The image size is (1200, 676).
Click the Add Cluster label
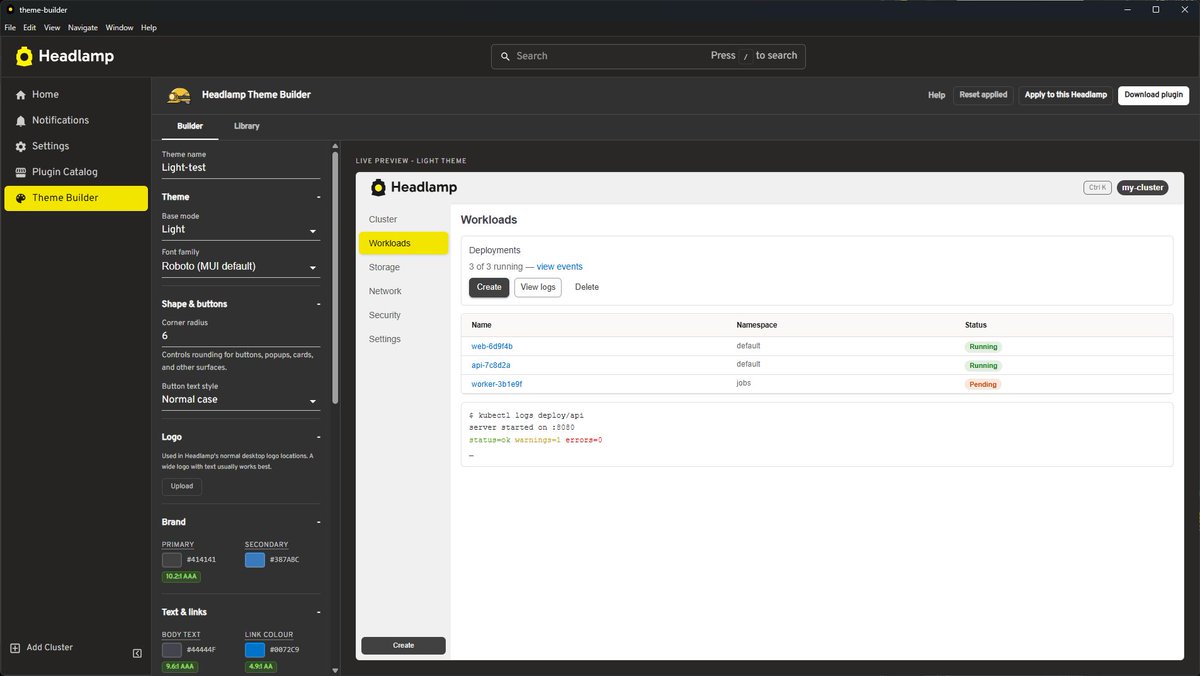click(50, 648)
